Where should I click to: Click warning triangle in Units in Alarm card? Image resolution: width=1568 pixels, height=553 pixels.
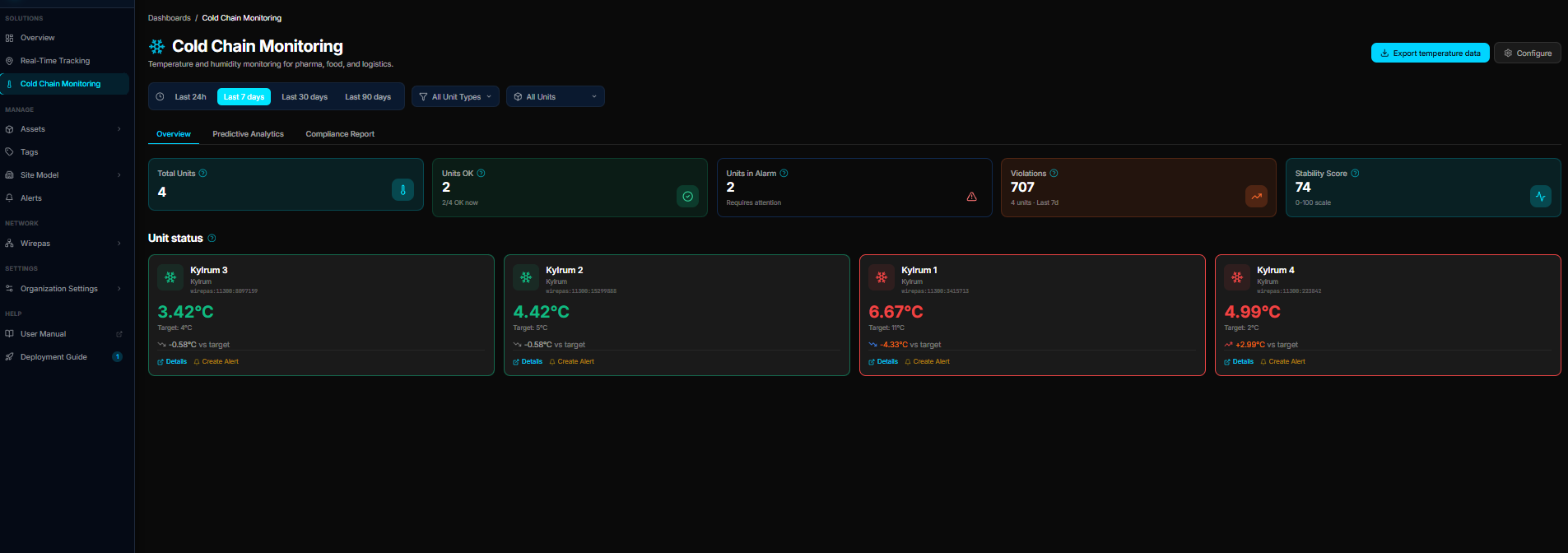pyautogui.click(x=971, y=197)
